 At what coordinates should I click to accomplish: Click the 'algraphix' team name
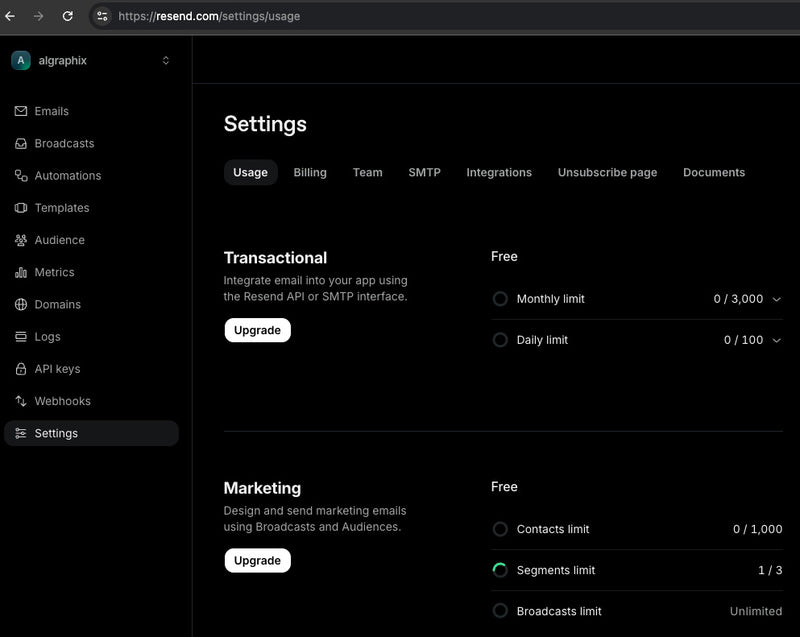[x=62, y=60]
